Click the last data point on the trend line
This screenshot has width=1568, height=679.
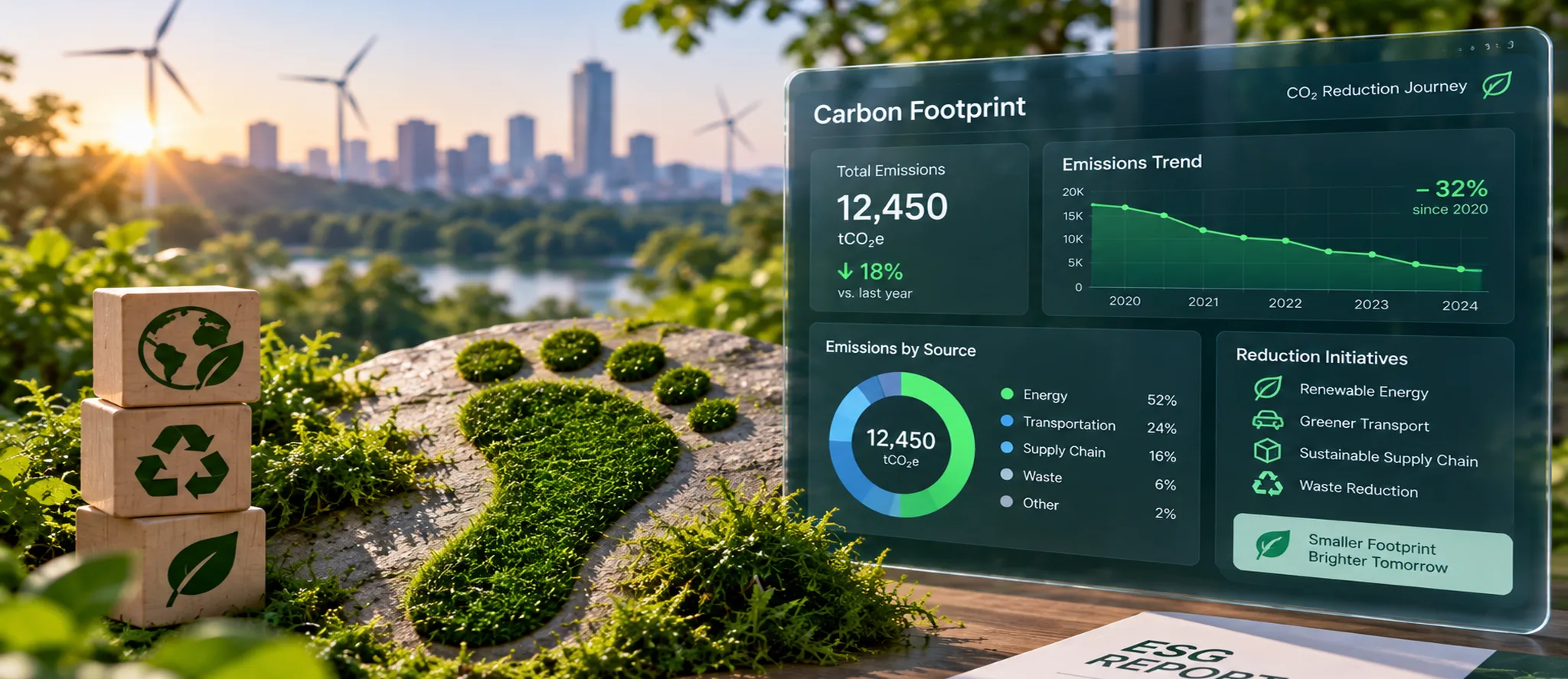point(1461,269)
